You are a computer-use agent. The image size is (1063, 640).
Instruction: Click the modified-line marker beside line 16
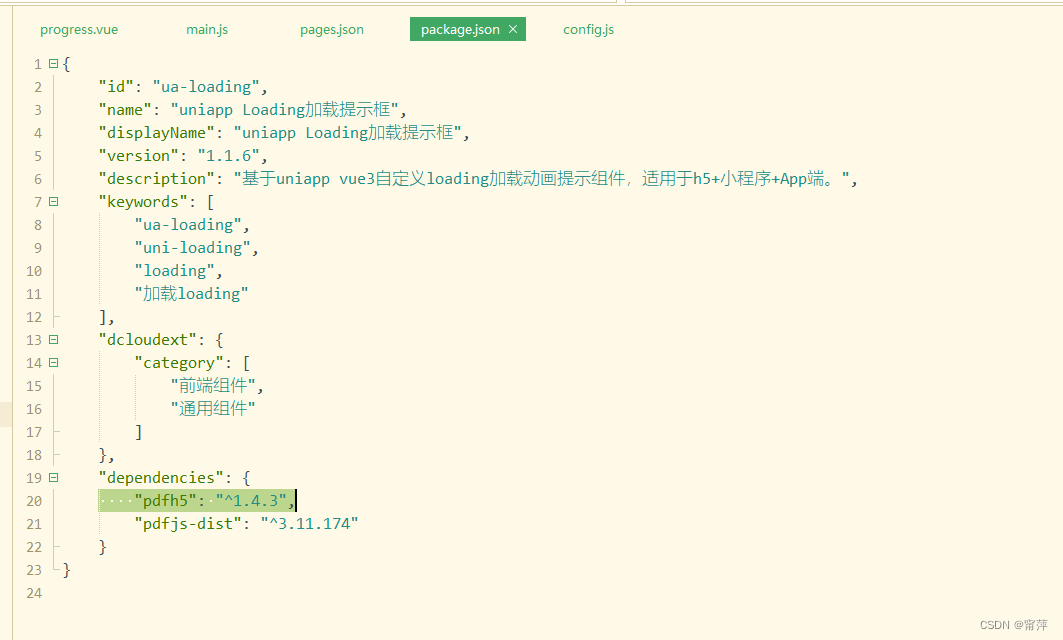[5, 413]
